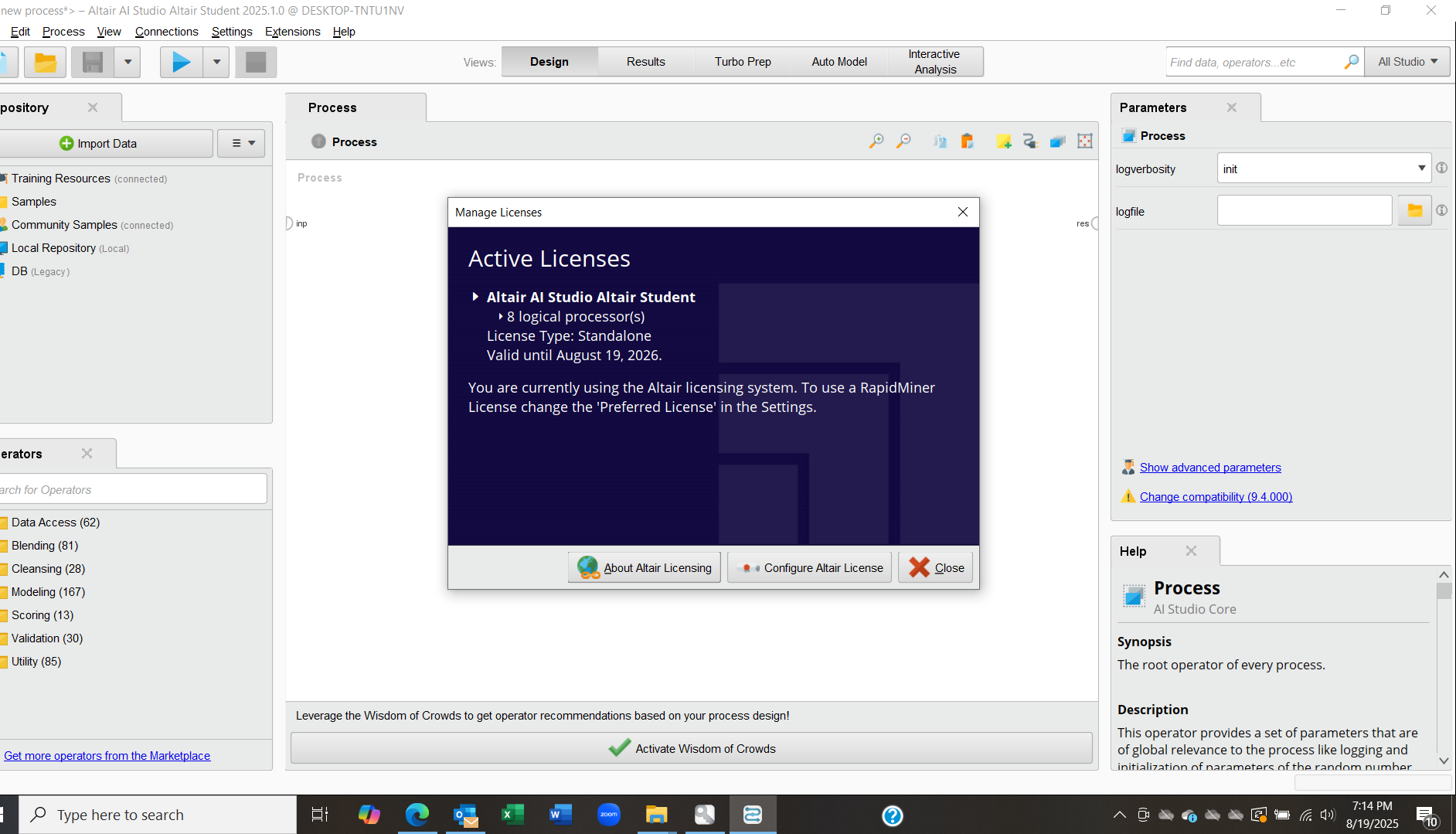Click the logverbosity info icon

(x=1441, y=168)
